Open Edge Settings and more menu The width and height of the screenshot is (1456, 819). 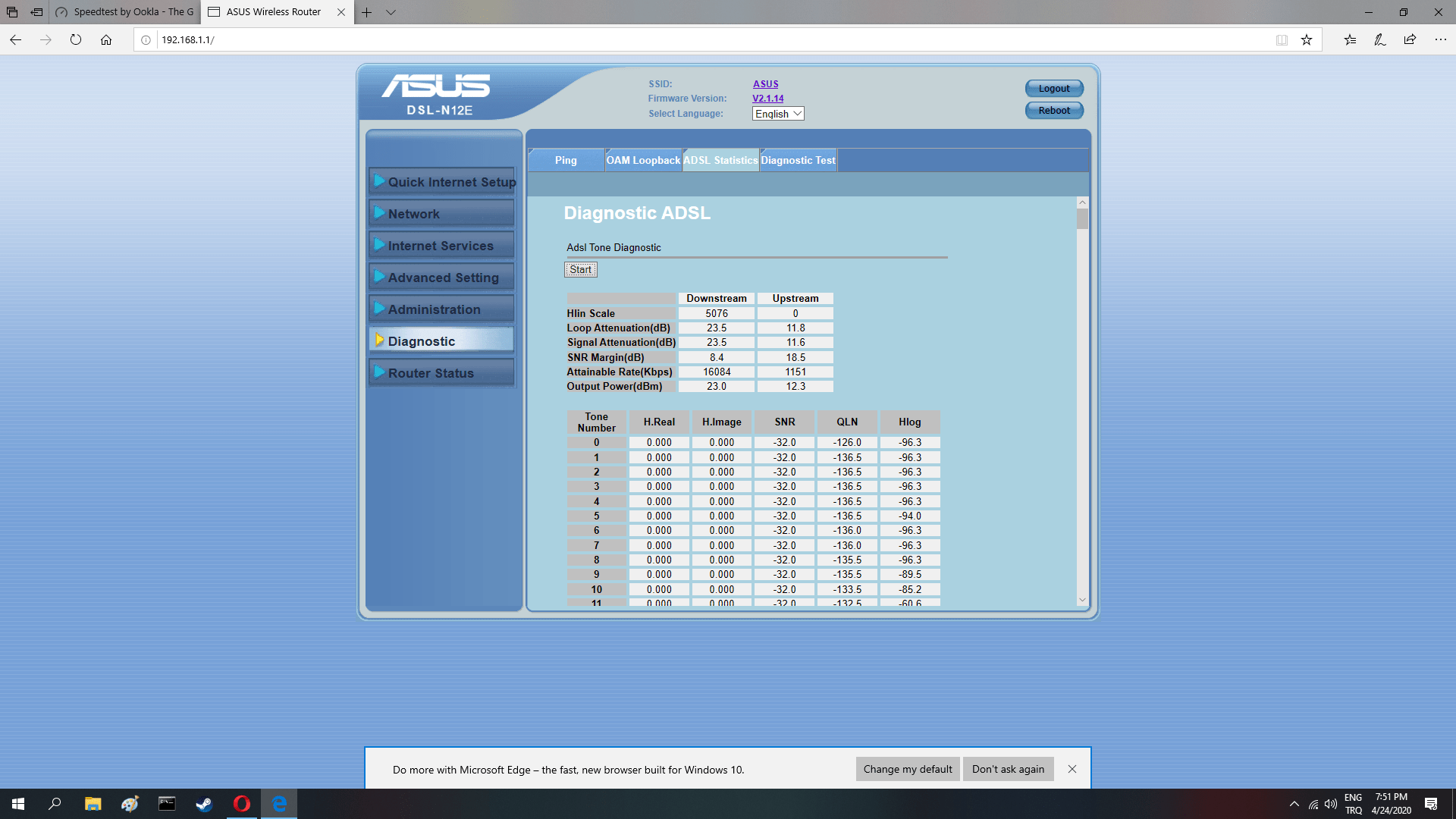tap(1440, 40)
